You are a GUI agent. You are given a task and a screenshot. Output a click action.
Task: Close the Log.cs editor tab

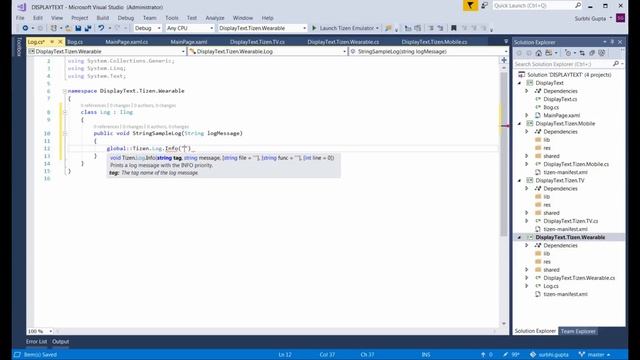[60, 42]
